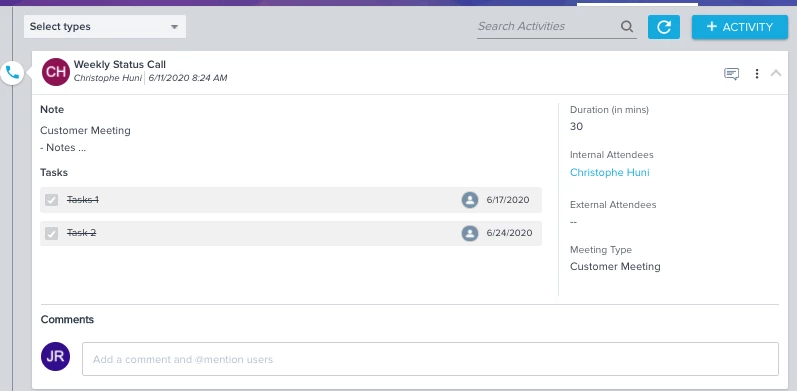Click the duration value 30
Screen dimensions: 797x391
[576, 127]
